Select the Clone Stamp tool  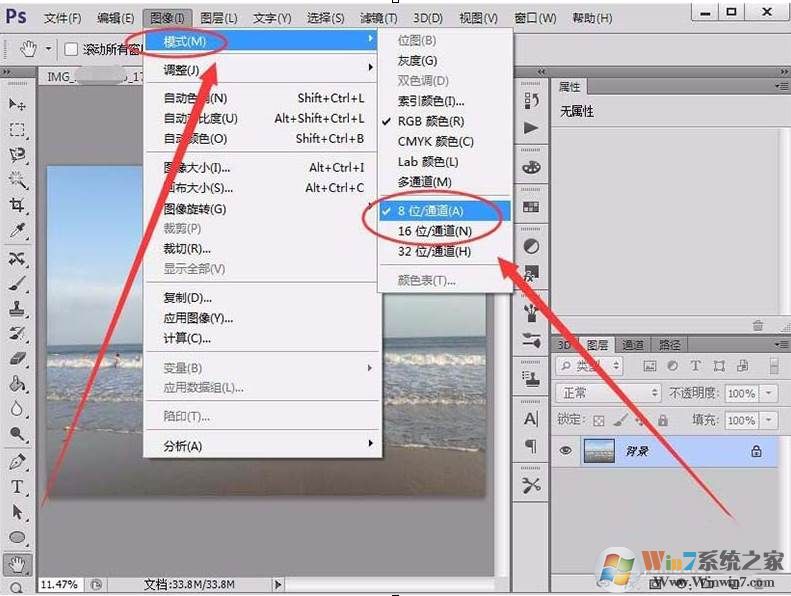click(17, 308)
